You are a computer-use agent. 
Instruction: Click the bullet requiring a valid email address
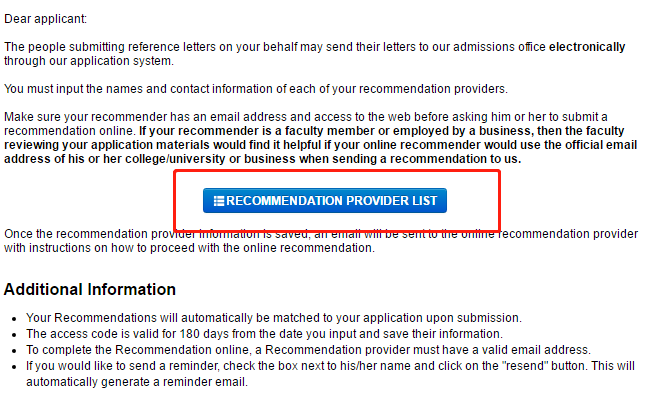(x=308, y=350)
